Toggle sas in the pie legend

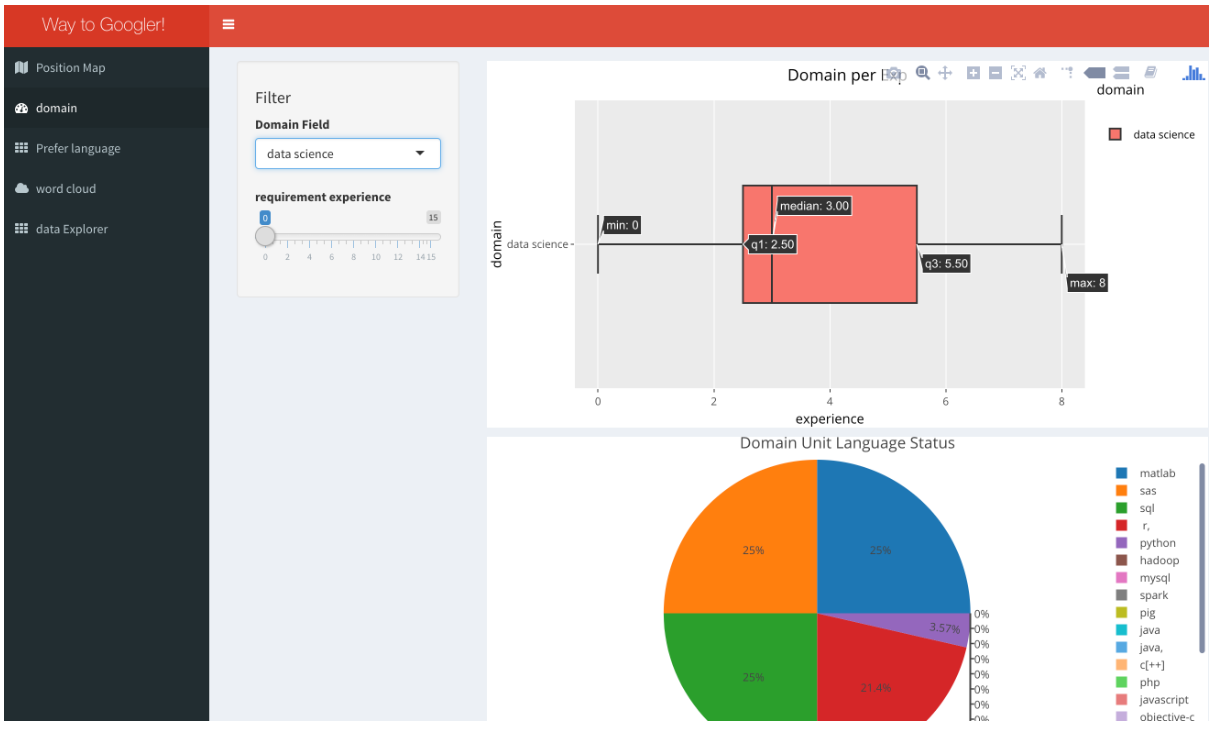click(1136, 491)
